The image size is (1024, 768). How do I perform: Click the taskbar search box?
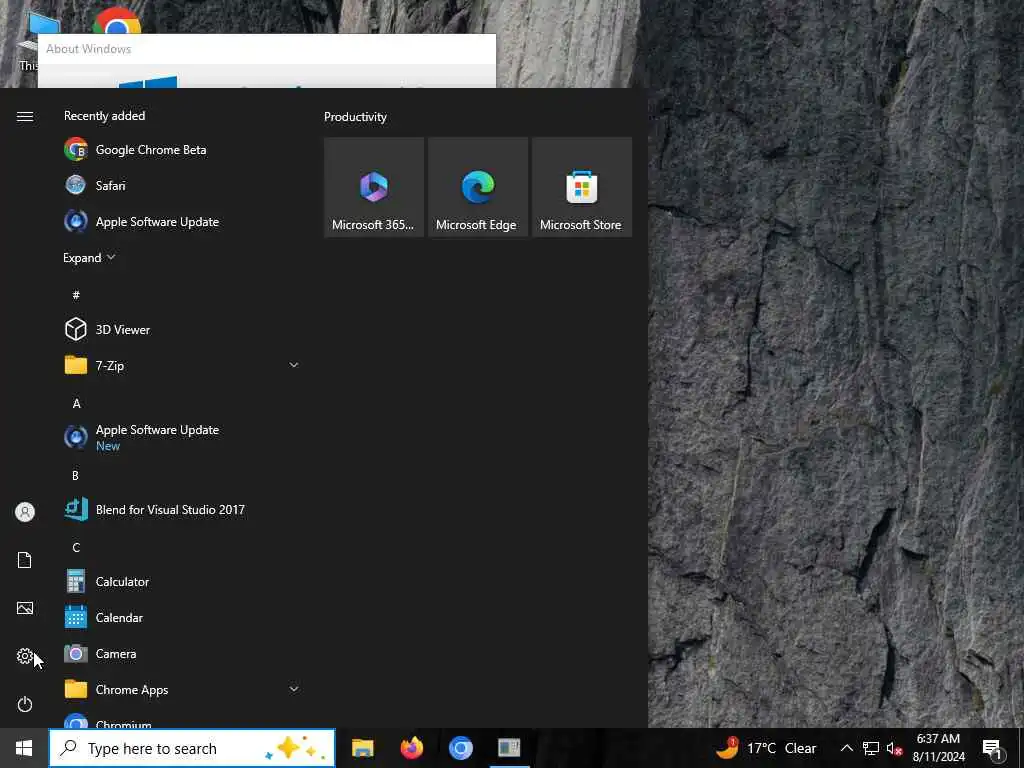(192, 748)
